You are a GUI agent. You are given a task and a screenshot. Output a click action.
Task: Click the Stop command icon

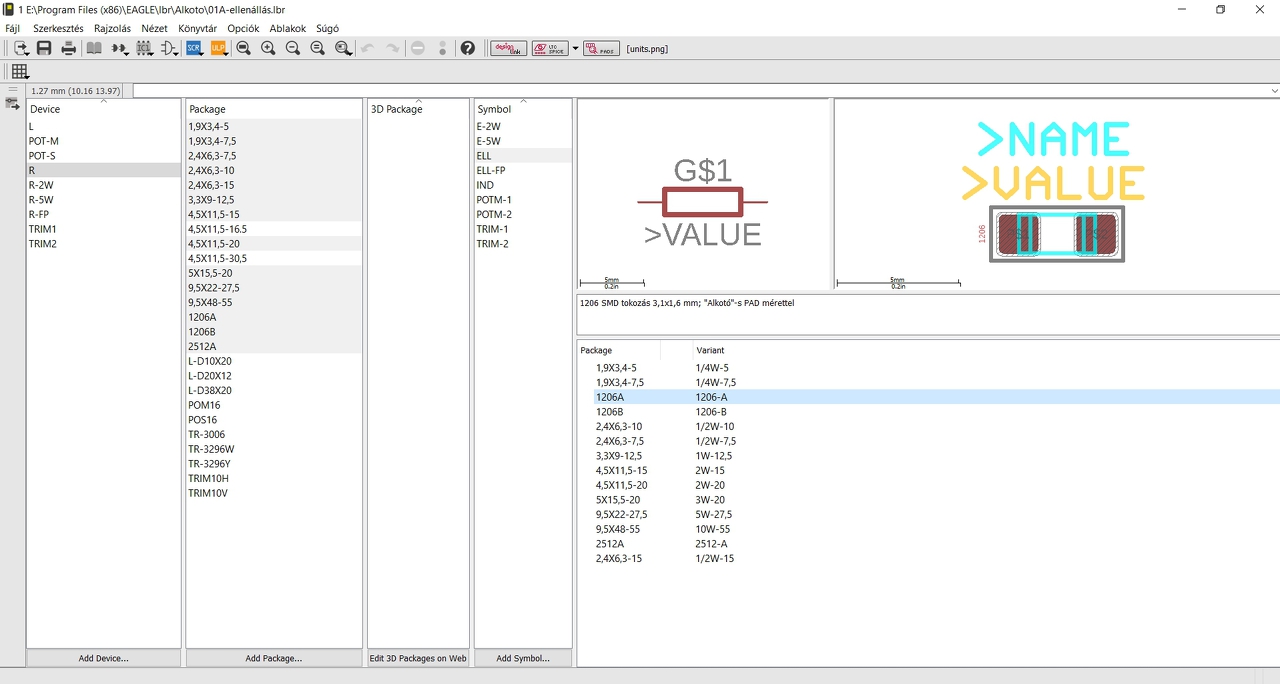point(418,48)
